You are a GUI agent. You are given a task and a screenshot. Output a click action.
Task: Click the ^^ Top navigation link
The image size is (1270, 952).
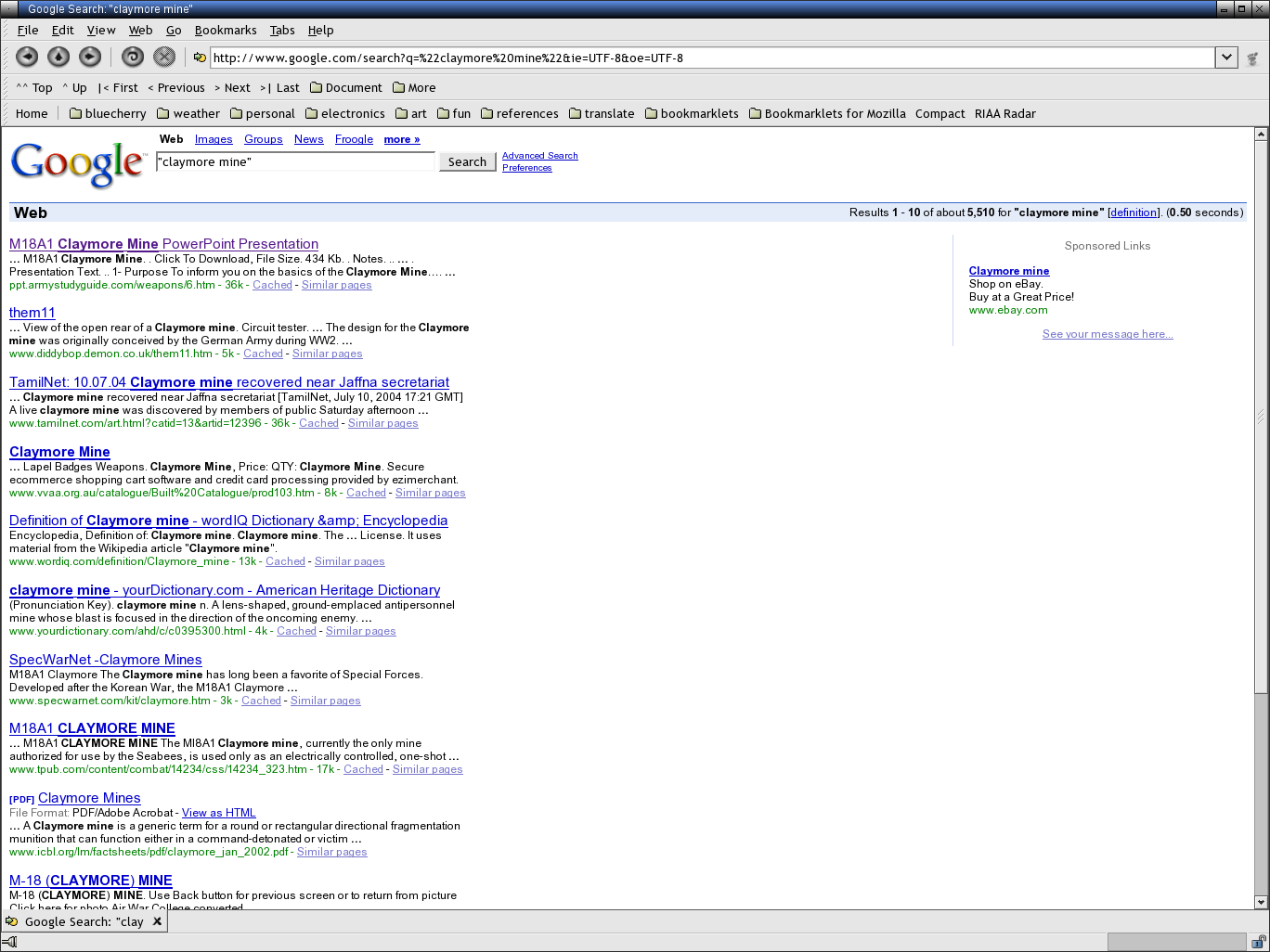tap(34, 87)
